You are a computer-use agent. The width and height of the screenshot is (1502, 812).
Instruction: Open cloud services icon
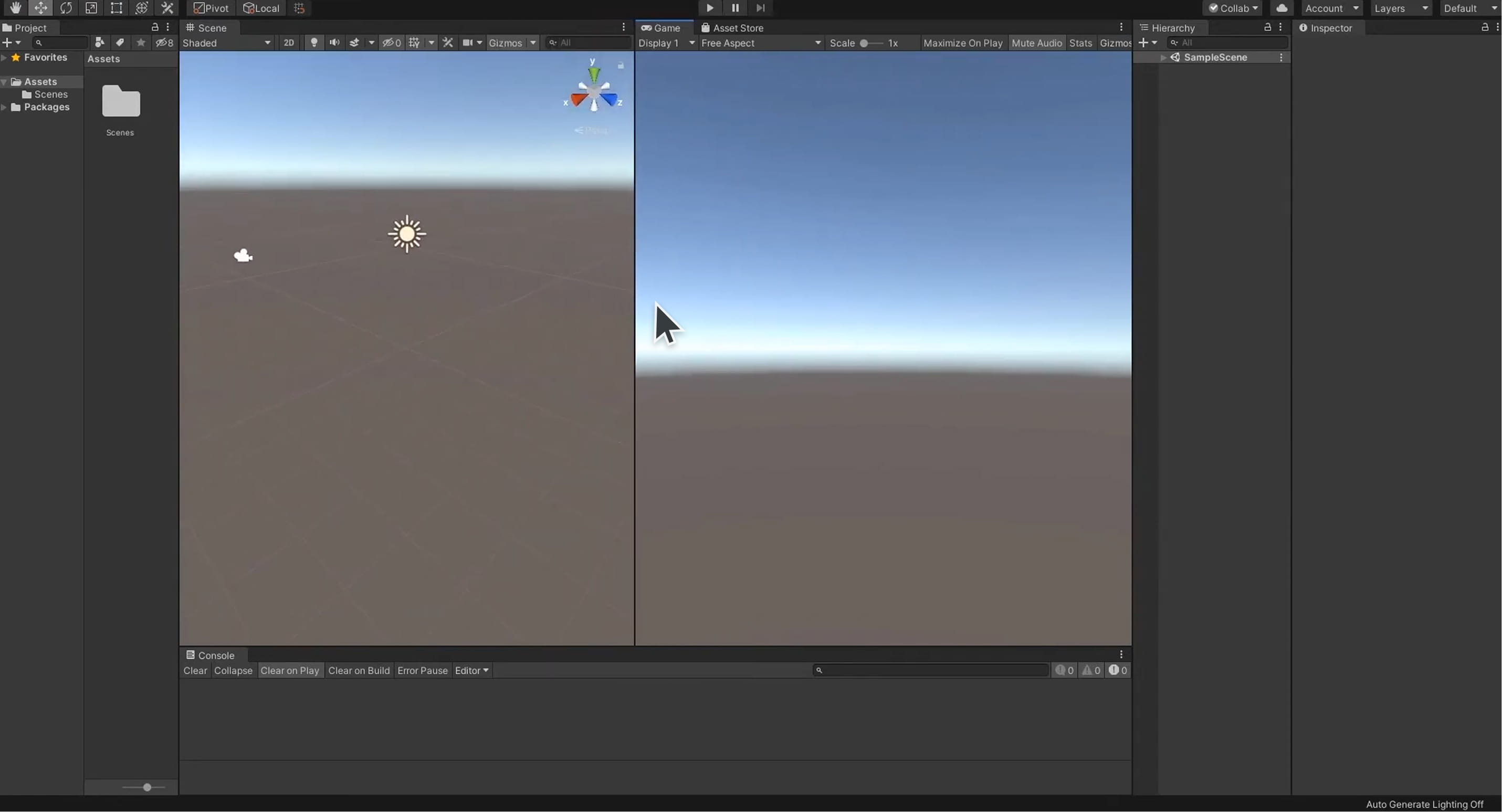point(1281,8)
